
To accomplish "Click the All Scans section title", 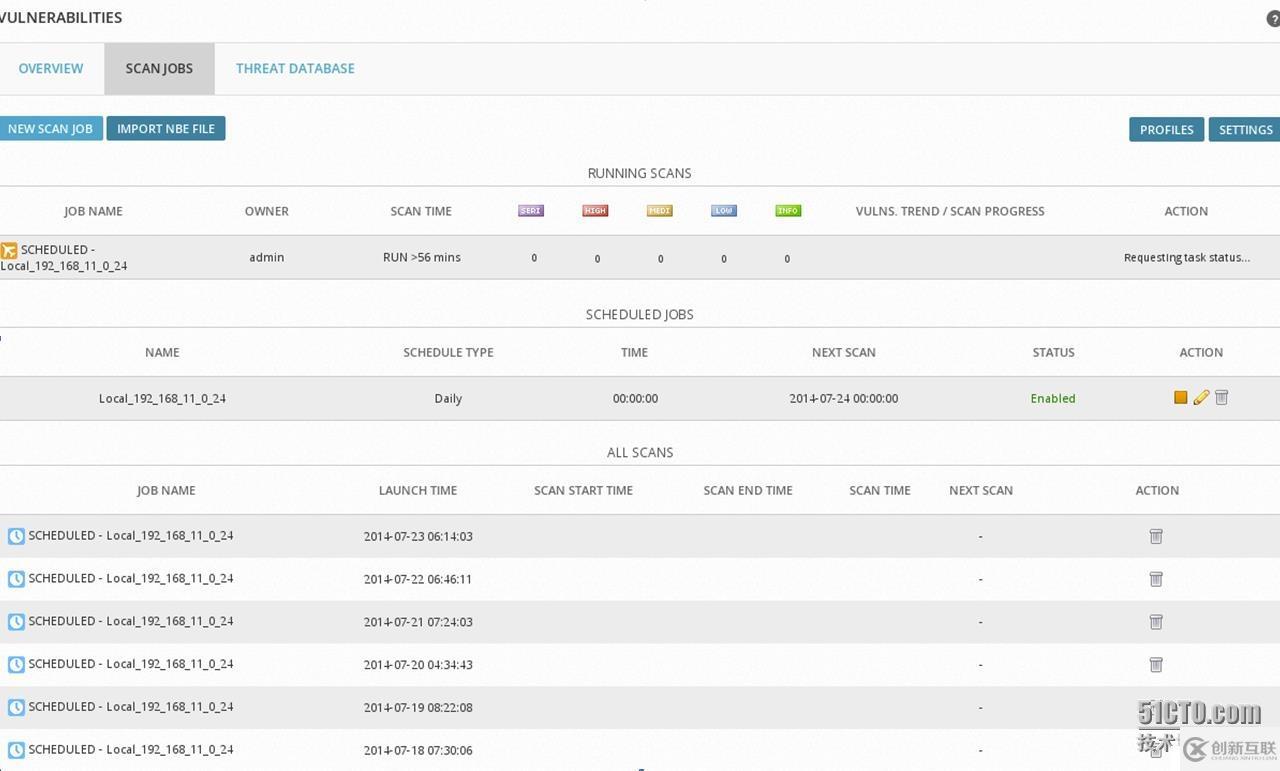I will [640, 452].
